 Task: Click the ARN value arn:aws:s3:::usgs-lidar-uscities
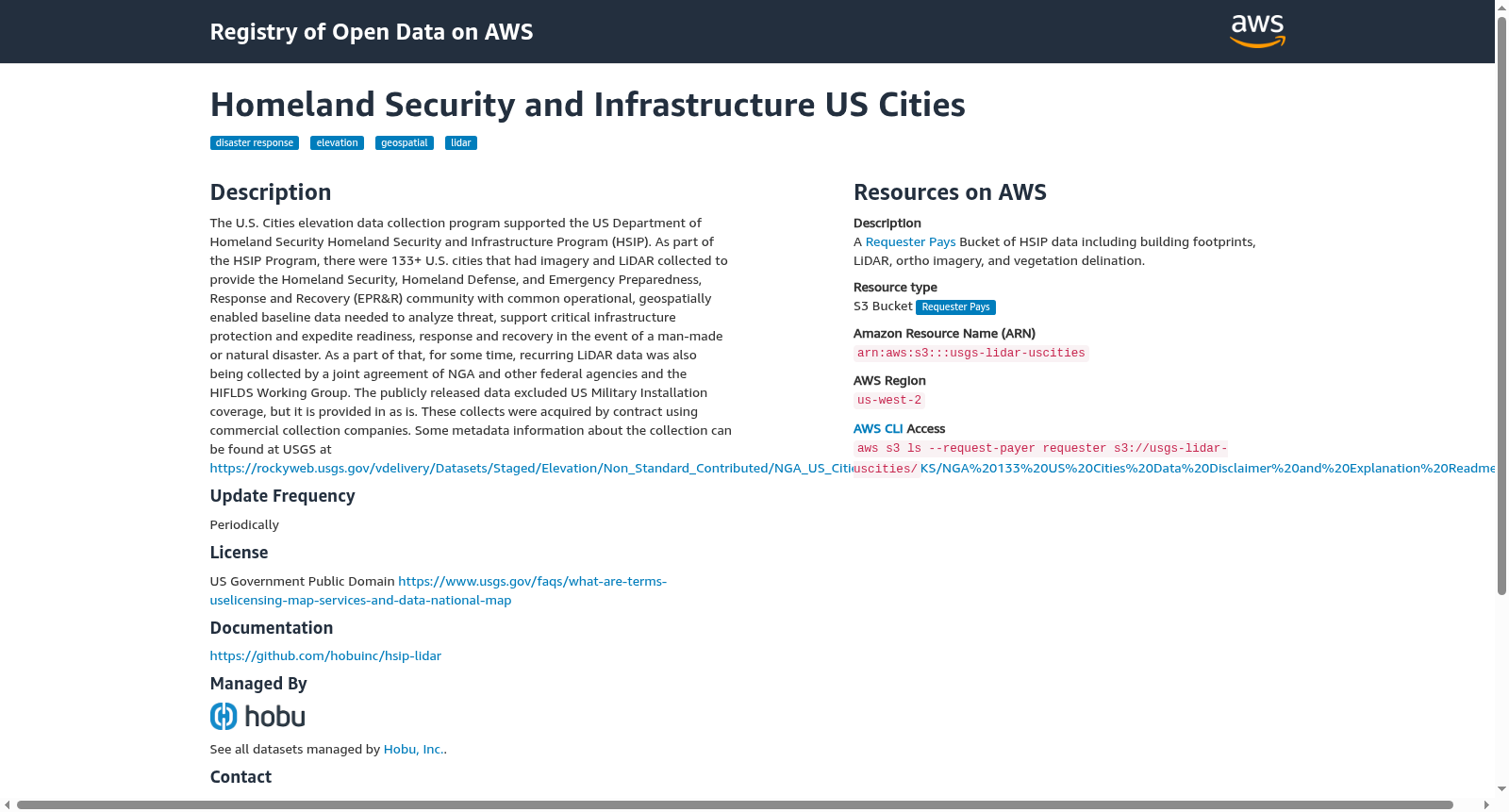point(970,354)
